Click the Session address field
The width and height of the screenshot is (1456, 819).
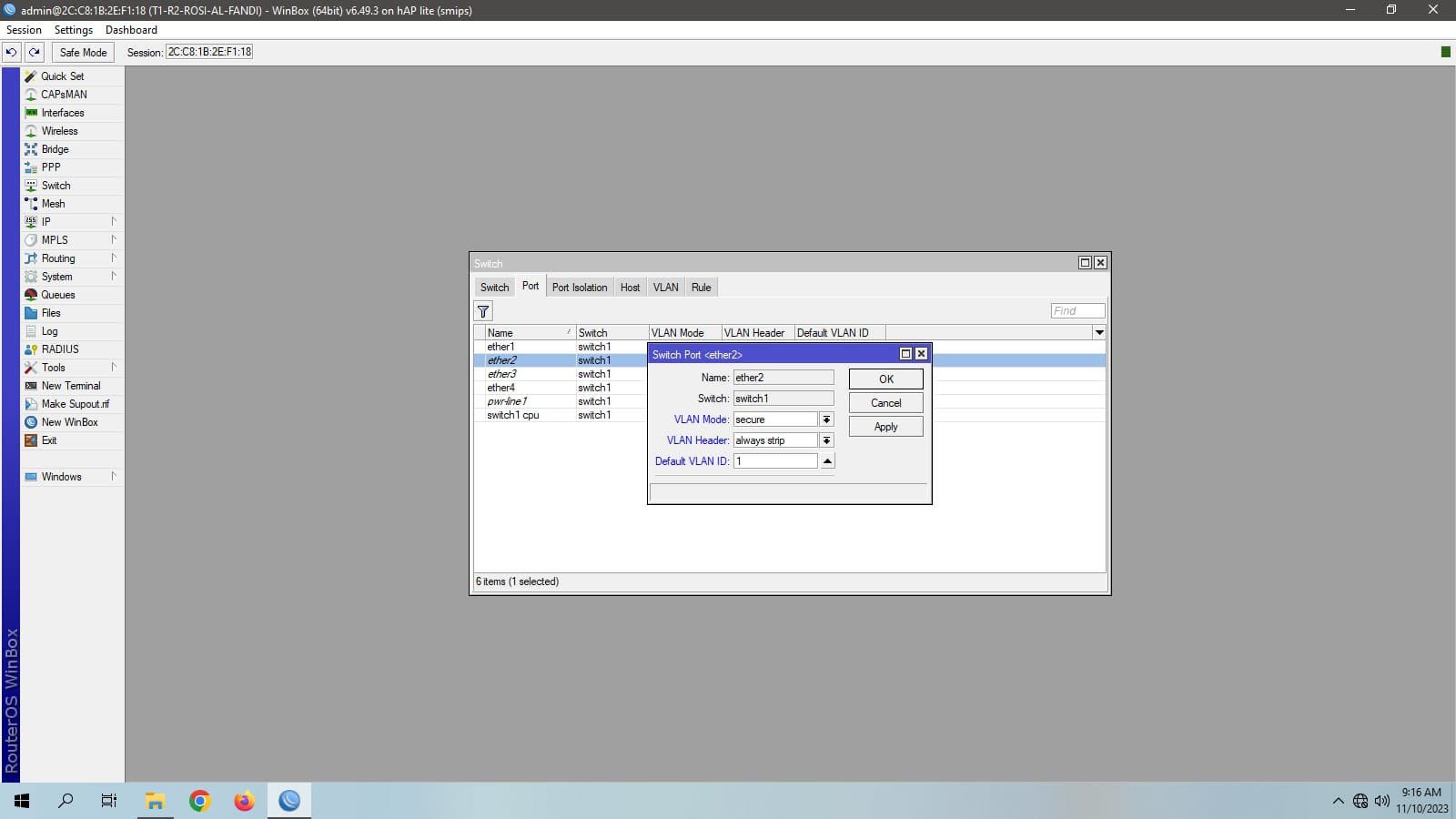(209, 52)
